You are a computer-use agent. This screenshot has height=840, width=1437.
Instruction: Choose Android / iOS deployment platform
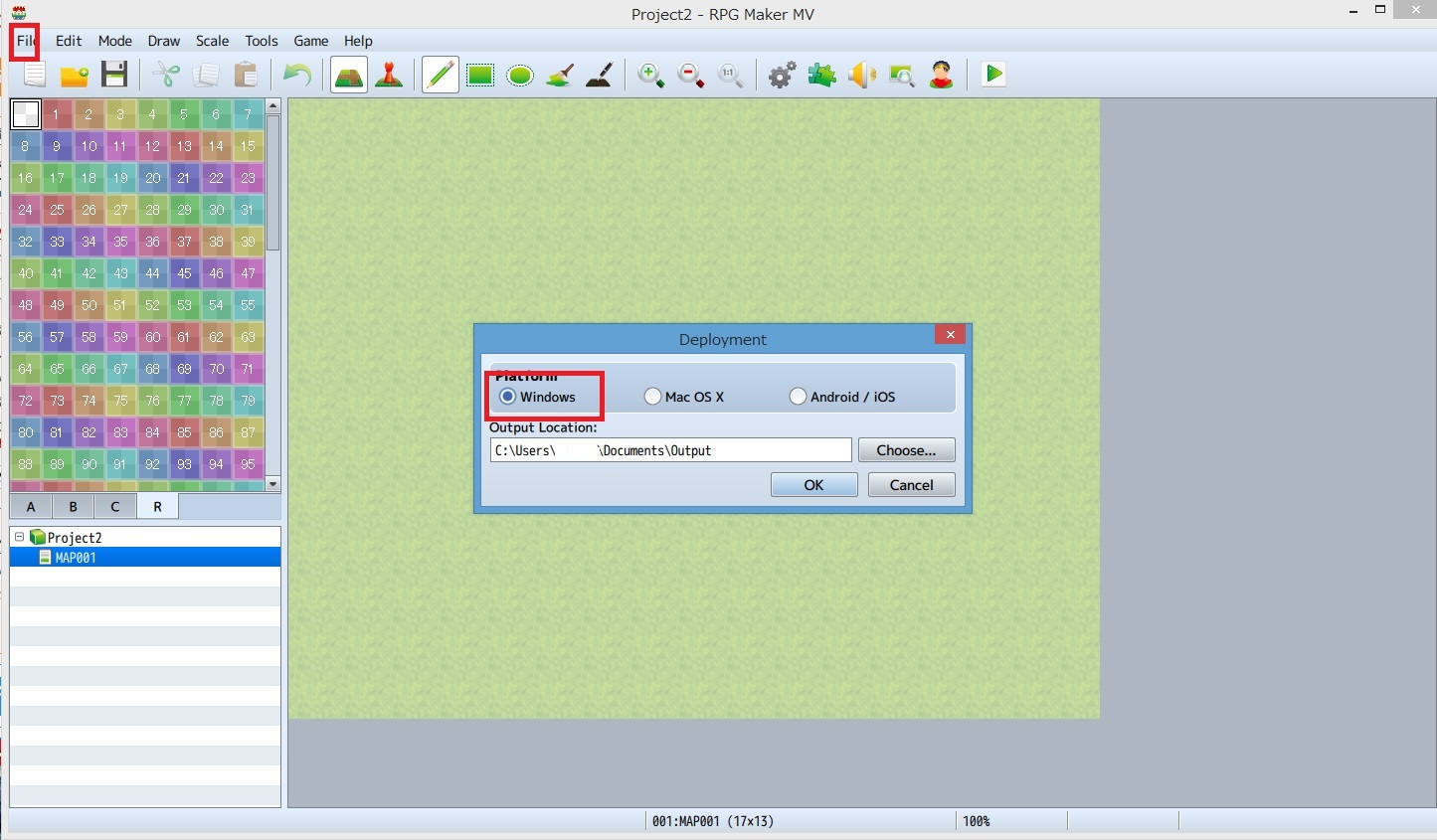[x=798, y=396]
